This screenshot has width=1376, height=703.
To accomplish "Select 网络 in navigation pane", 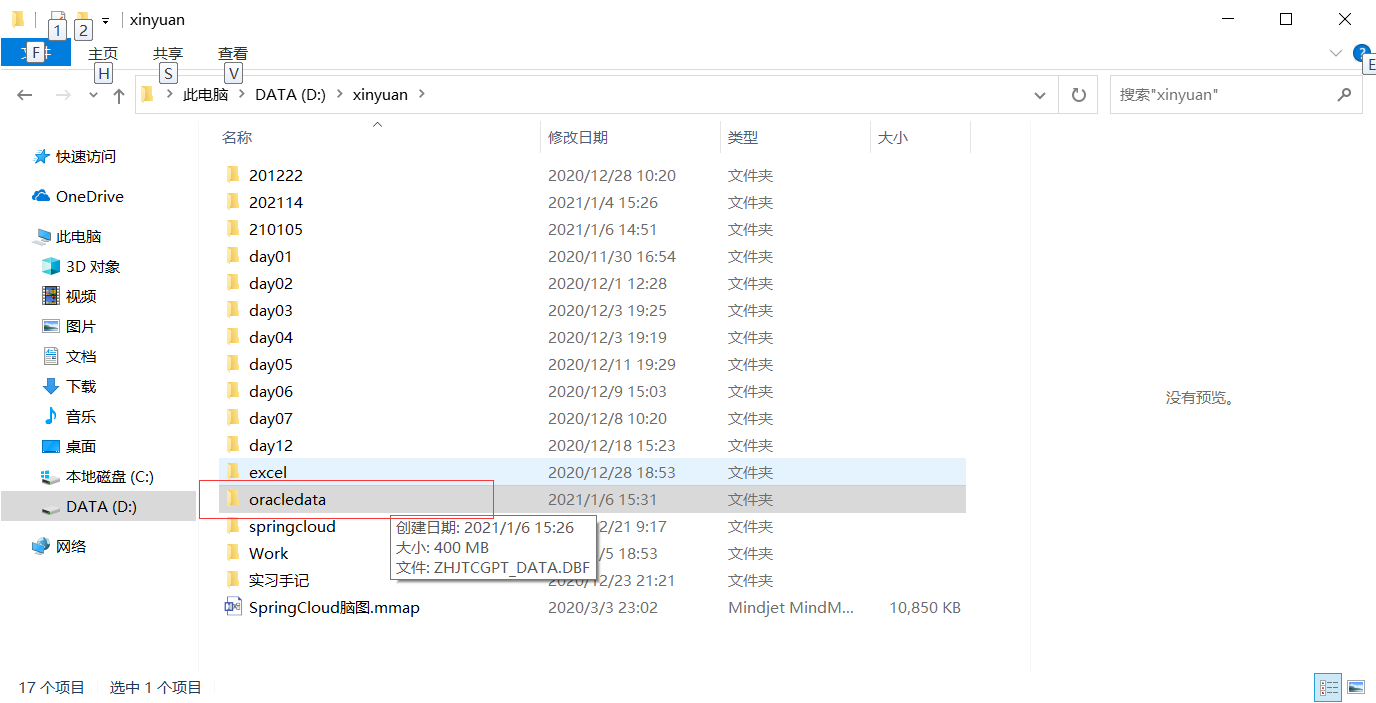I will [71, 546].
